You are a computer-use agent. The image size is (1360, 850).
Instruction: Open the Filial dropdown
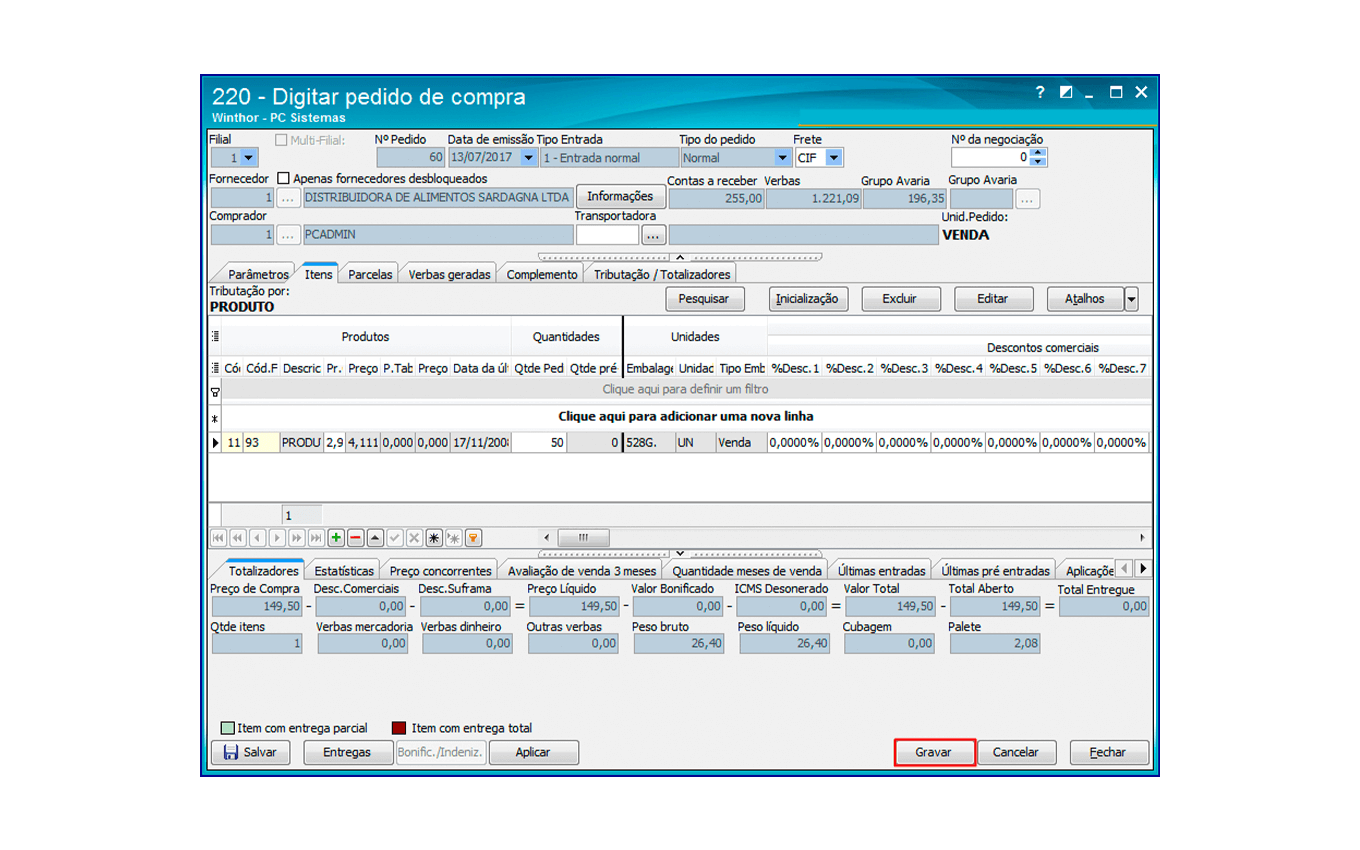tap(248, 158)
